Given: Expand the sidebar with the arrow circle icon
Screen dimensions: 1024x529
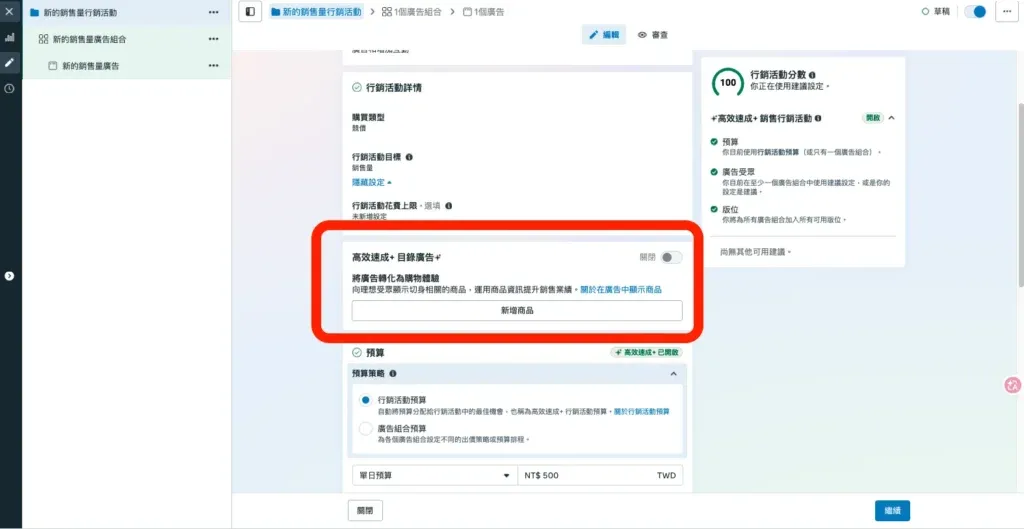Looking at the screenshot, I should pyautogui.click(x=9, y=276).
